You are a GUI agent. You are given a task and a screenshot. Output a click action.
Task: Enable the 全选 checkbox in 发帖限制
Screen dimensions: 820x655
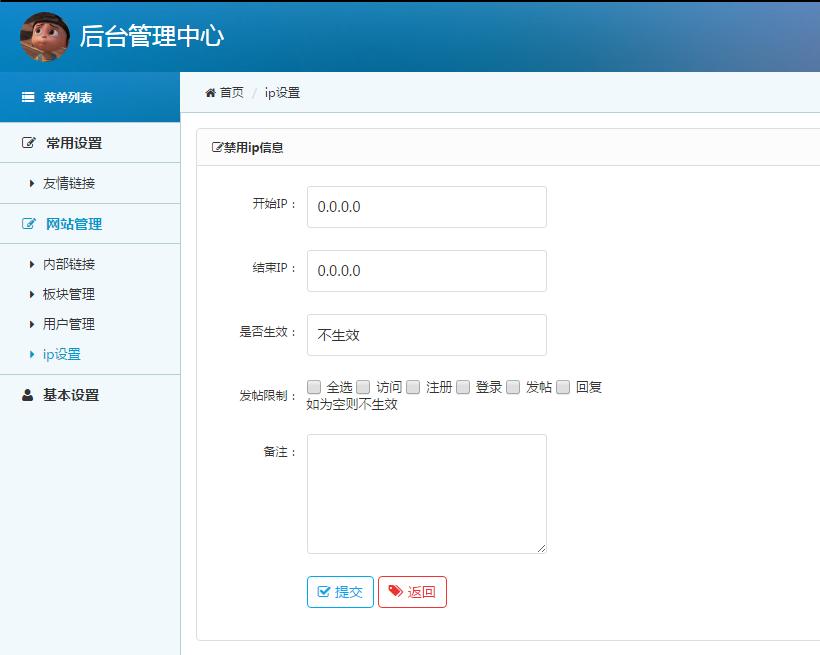point(314,386)
